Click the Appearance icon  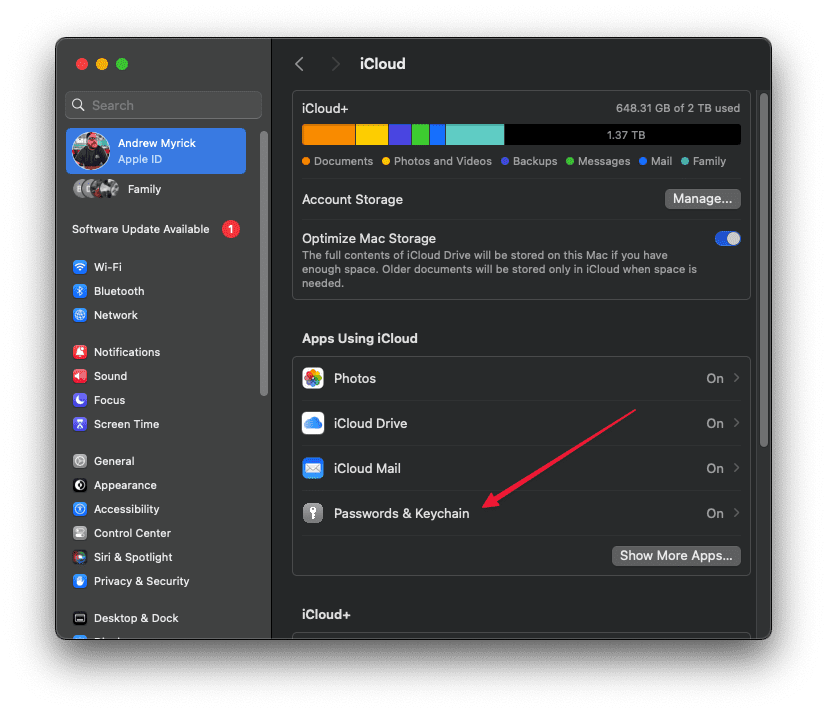80,485
